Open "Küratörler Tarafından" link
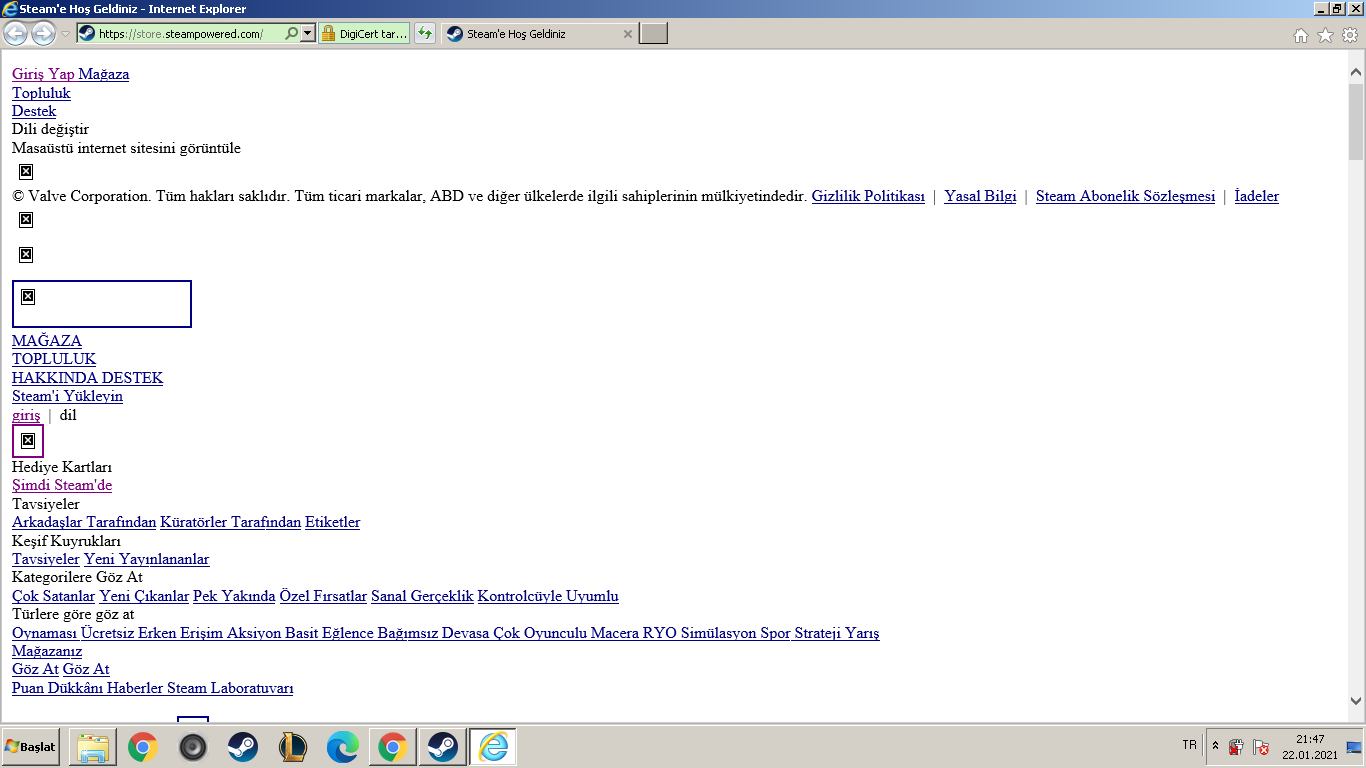The image size is (1366, 768). tap(230, 522)
